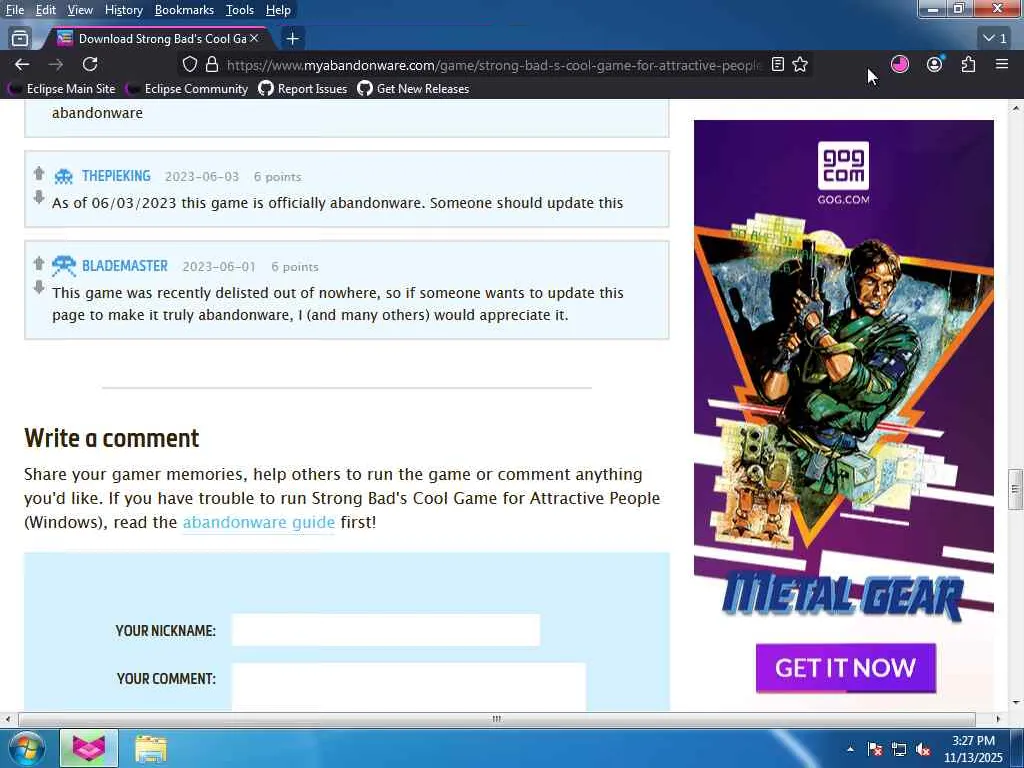The width and height of the screenshot is (1024, 768).
Task: Click the Write a comment heading
Action: coord(112,438)
